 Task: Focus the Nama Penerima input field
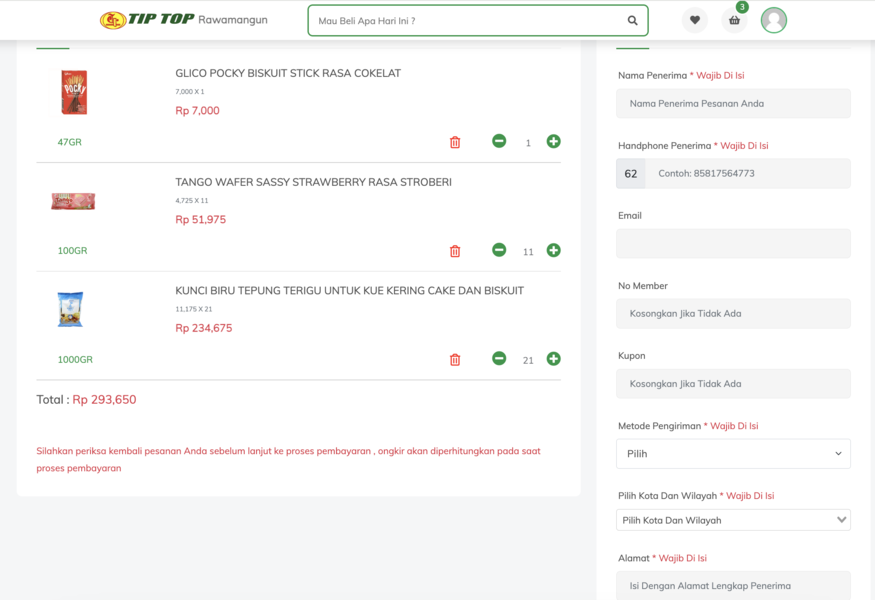pyautogui.click(x=733, y=103)
